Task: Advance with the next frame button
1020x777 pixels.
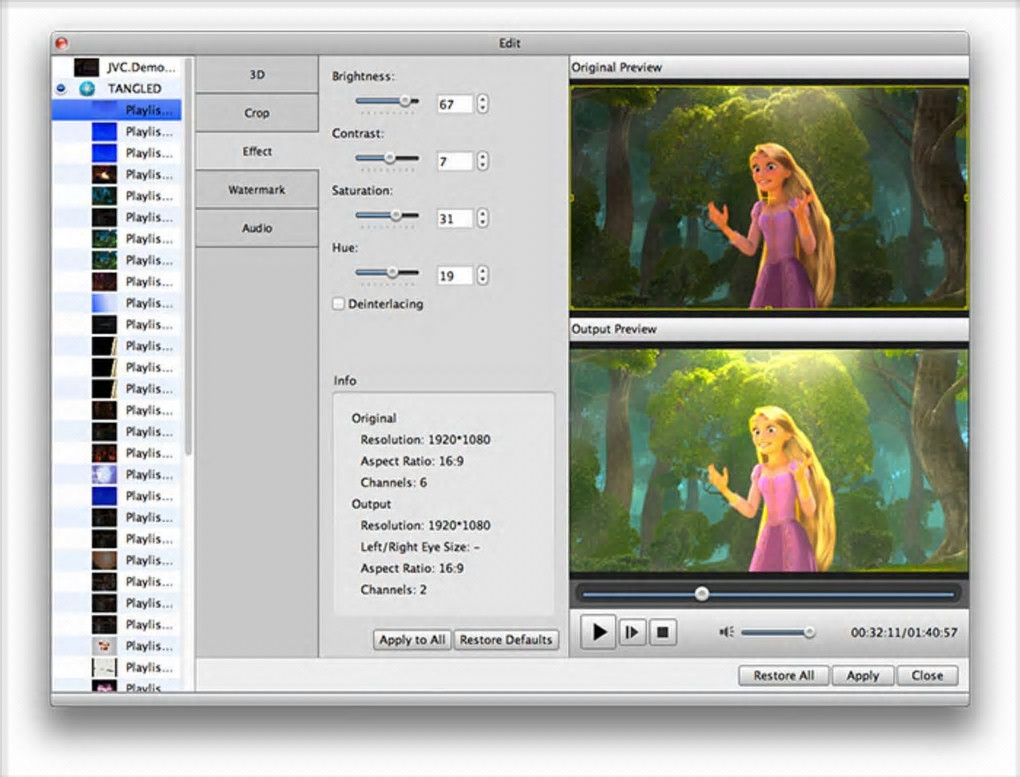Action: [x=632, y=633]
